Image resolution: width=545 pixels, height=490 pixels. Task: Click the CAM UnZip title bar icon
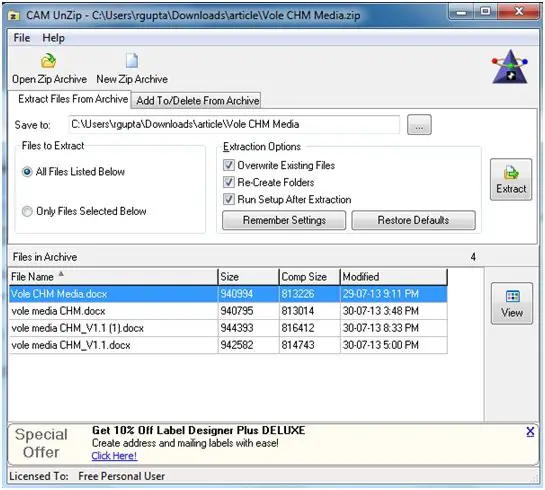14,16
